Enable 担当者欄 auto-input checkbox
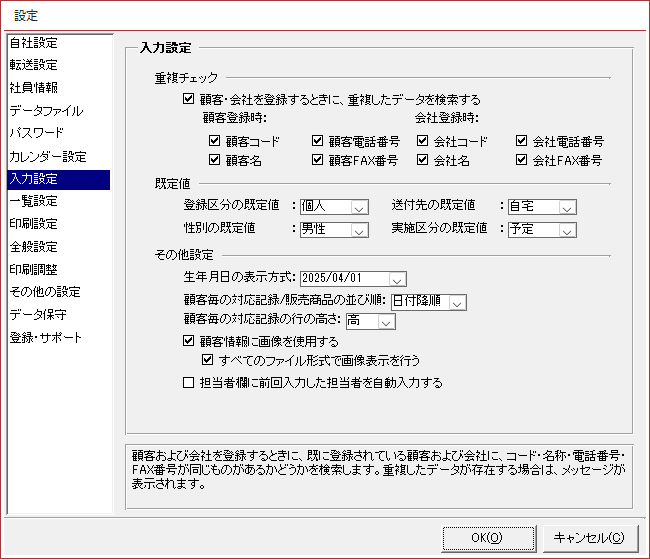The image size is (650, 559). (189, 382)
